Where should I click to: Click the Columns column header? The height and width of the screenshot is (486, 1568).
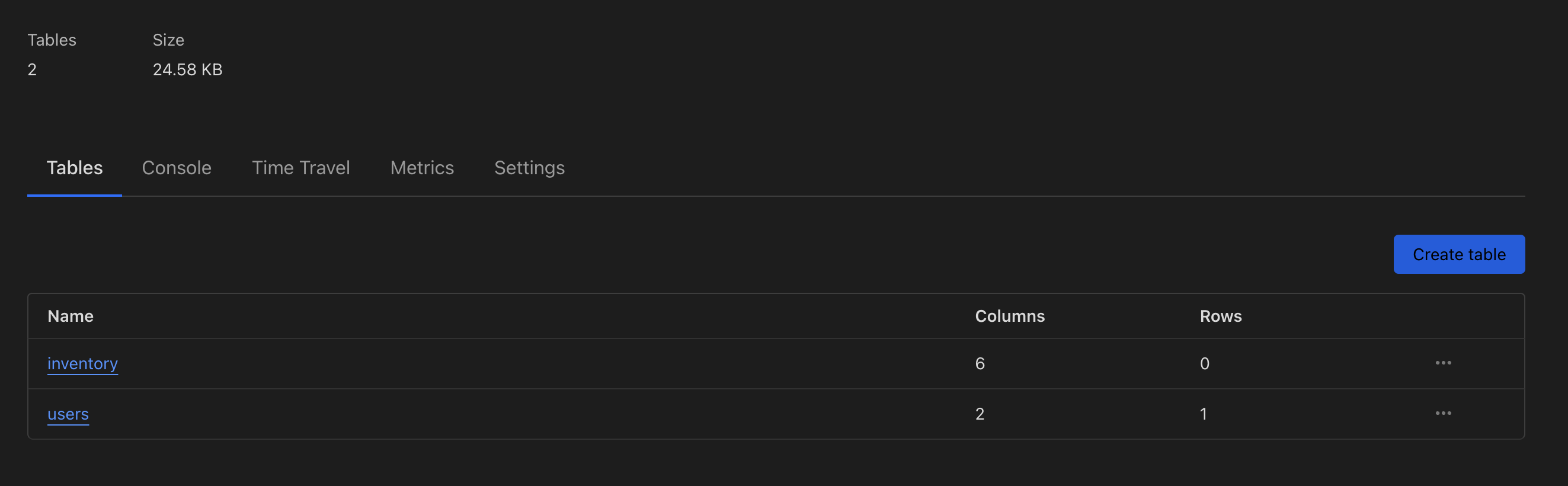click(1009, 316)
